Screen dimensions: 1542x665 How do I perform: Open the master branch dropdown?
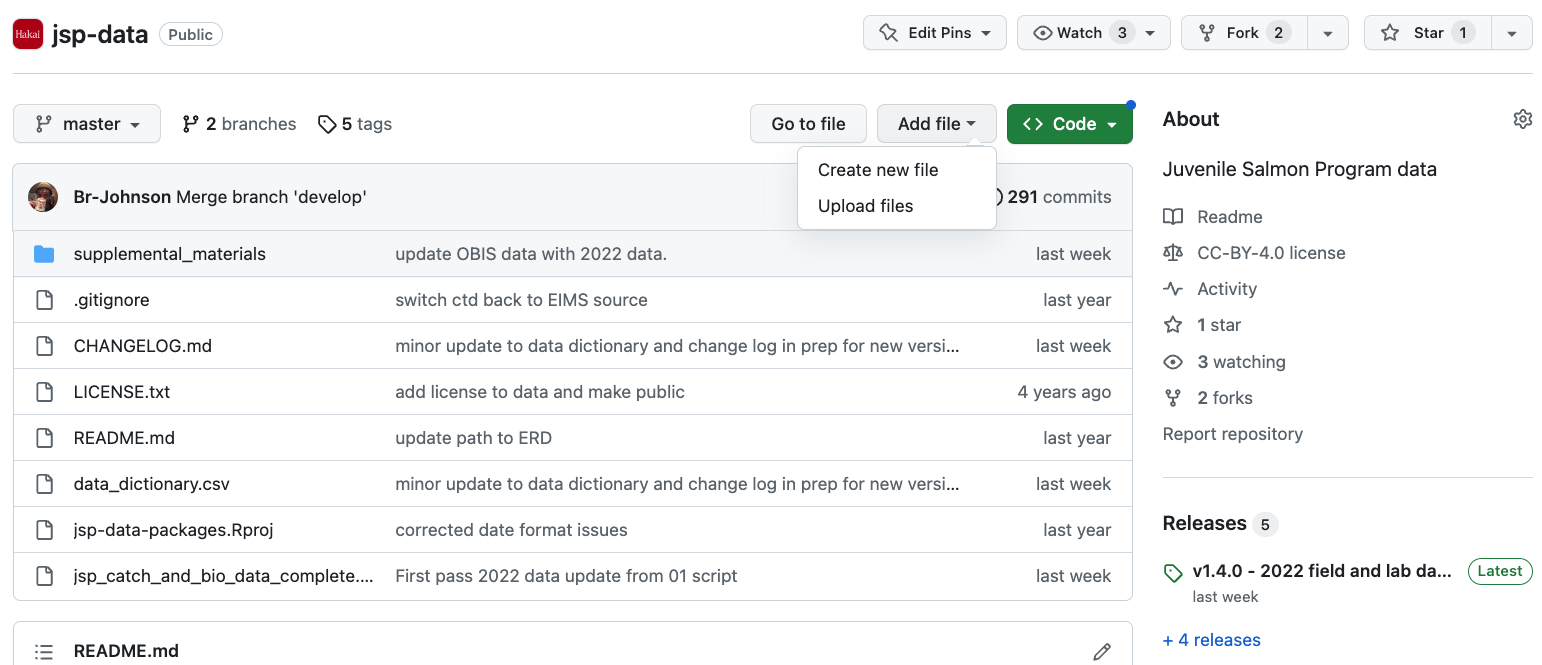click(x=87, y=124)
